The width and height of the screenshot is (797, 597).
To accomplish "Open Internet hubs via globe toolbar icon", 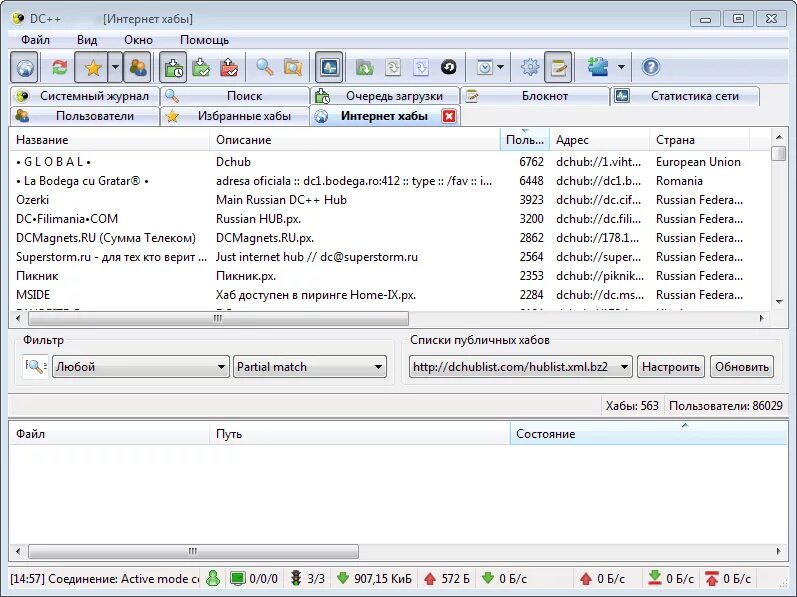I will point(24,67).
